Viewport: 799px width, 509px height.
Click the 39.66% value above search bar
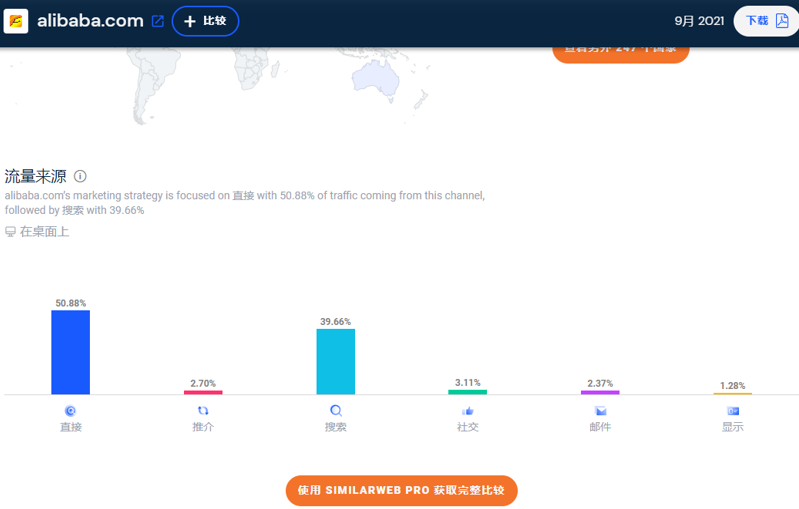(x=335, y=322)
